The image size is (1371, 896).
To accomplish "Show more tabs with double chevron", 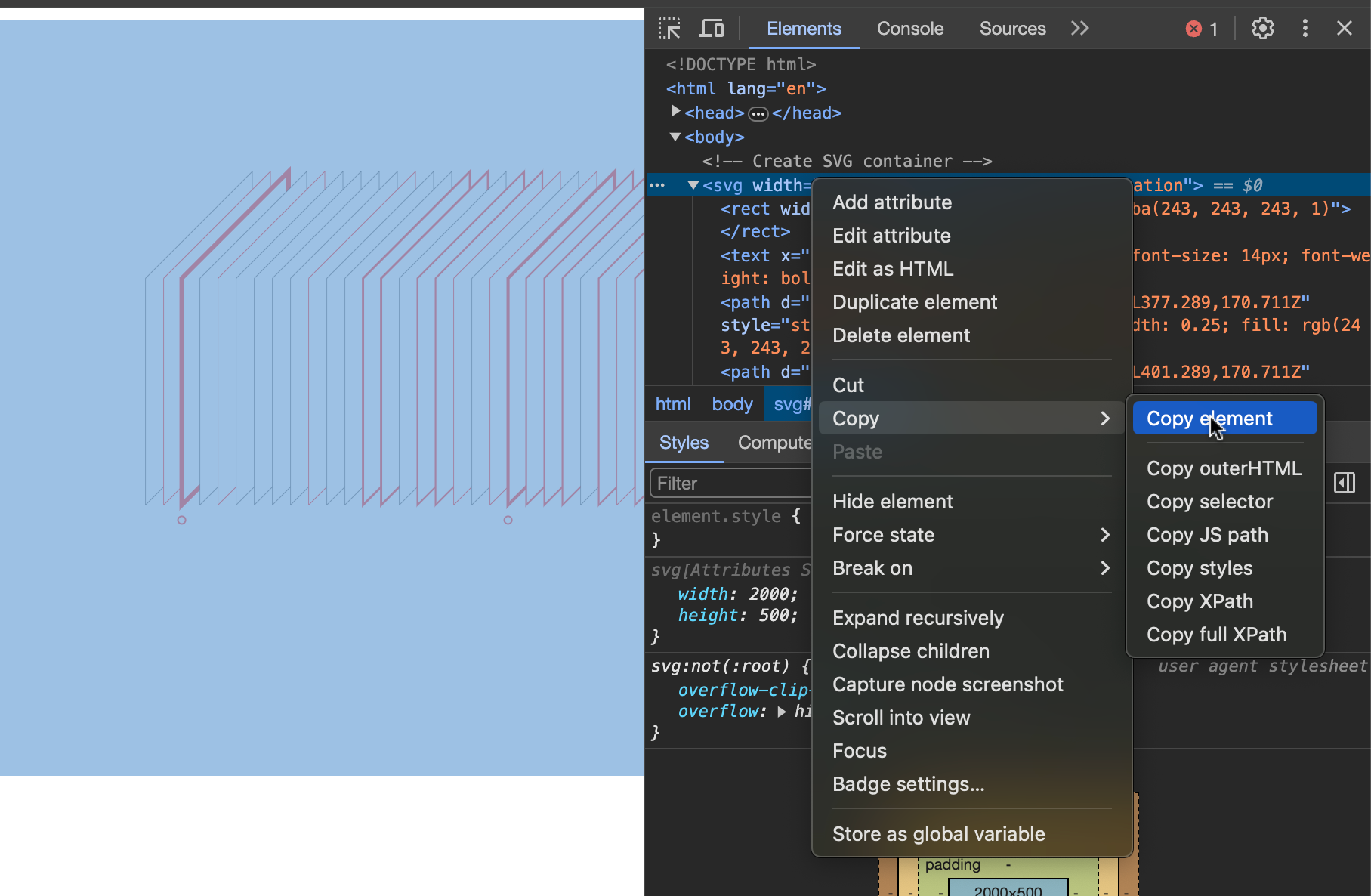I will coord(1079,29).
